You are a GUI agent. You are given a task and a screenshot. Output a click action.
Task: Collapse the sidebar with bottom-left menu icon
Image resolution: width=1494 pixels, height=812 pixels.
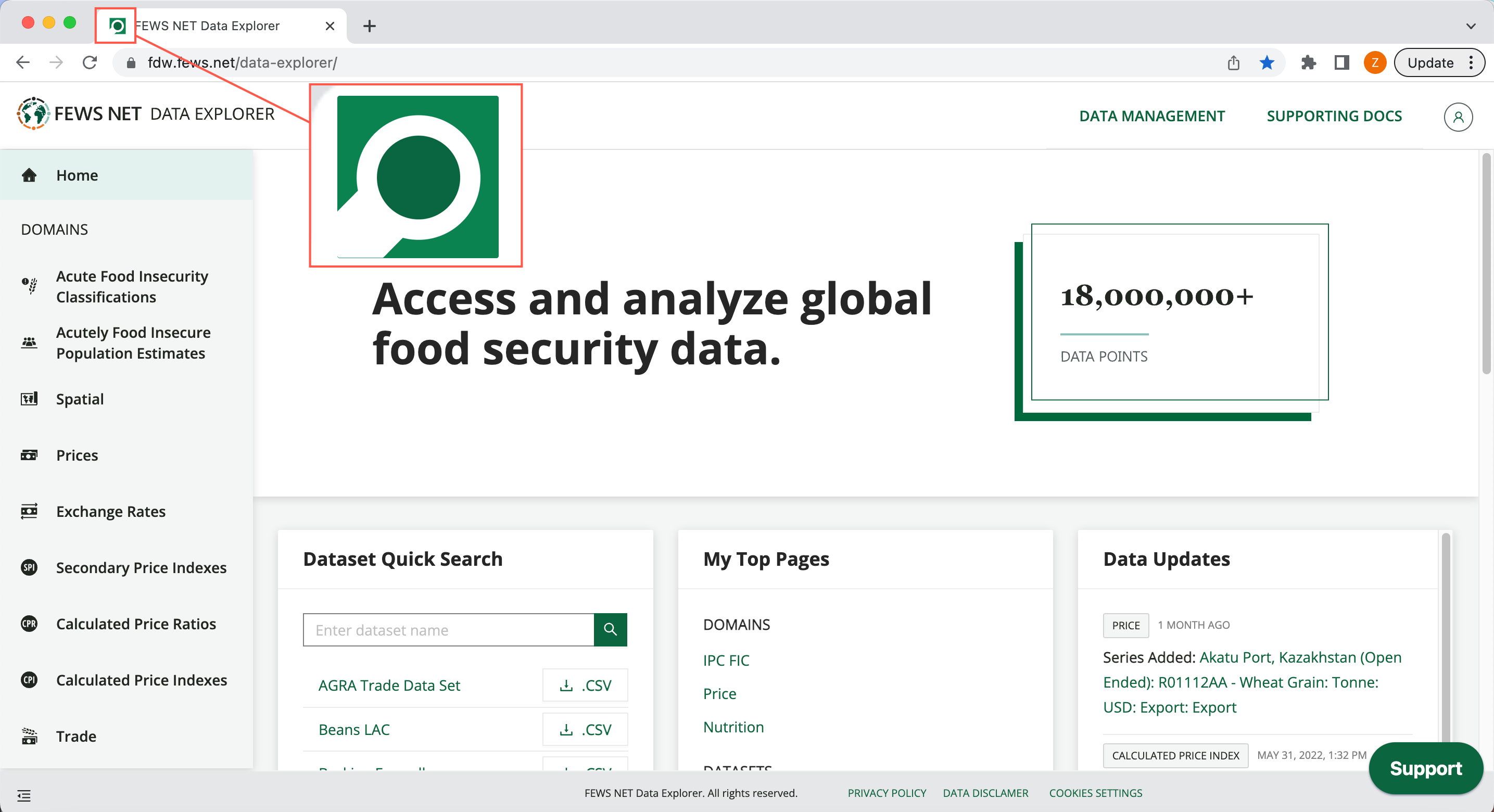click(x=24, y=795)
